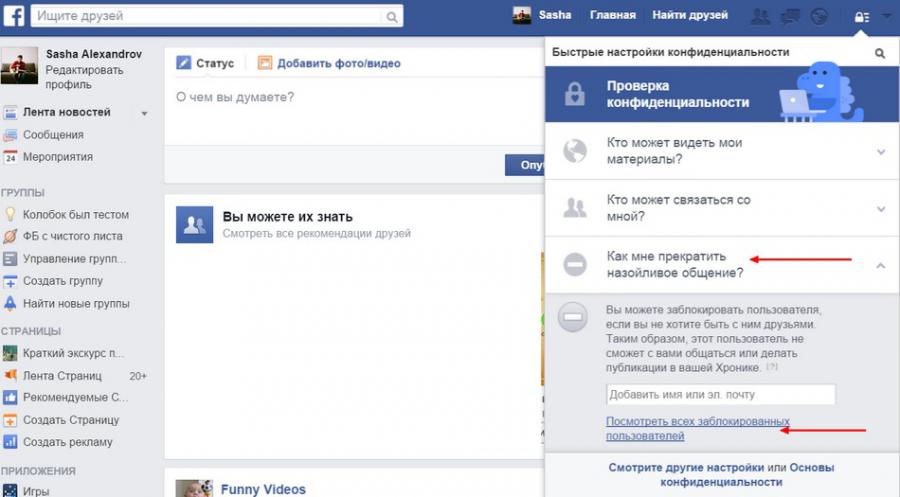Click the Колобок был тестом bulb icon
Screen dimensions: 900x497
click(x=10, y=215)
